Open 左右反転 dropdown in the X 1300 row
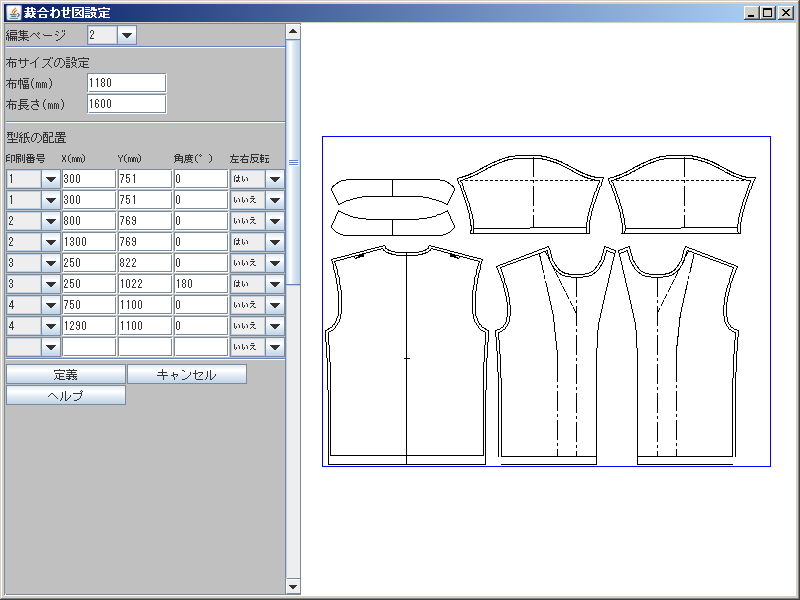 click(x=275, y=242)
